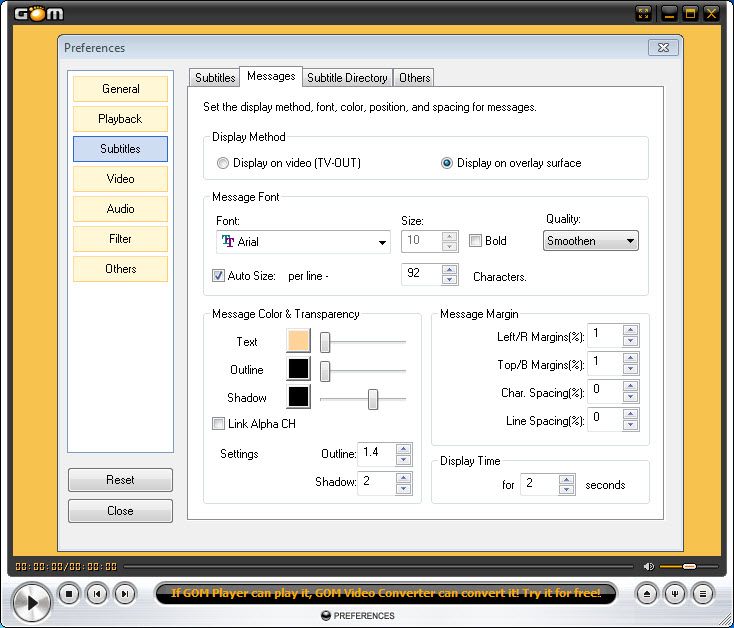Viewport: 734px width, 628px height.
Task: Decrease Shadow setting value
Action: [x=403, y=488]
